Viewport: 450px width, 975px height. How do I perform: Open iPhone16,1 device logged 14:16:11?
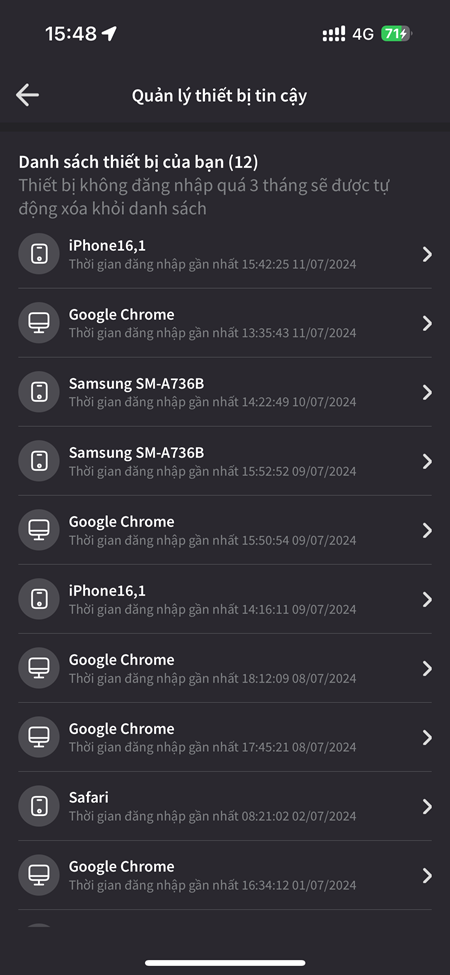coord(225,599)
